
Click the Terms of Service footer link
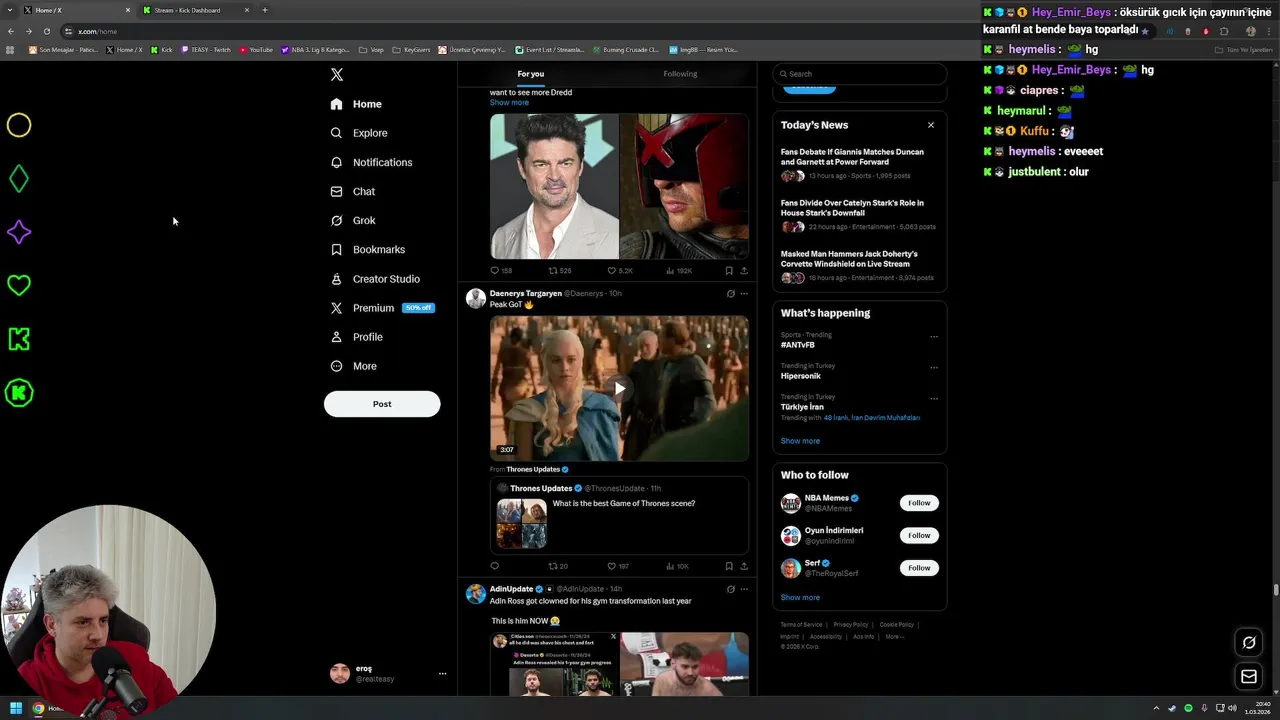(801, 625)
